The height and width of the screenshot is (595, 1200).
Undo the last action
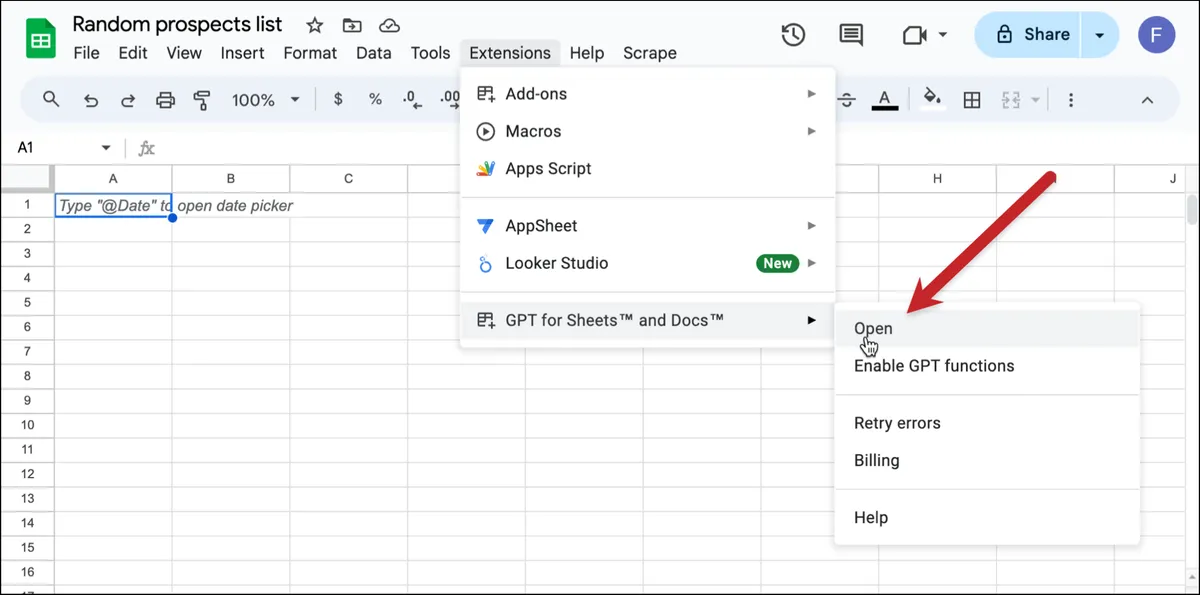pyautogui.click(x=91, y=100)
